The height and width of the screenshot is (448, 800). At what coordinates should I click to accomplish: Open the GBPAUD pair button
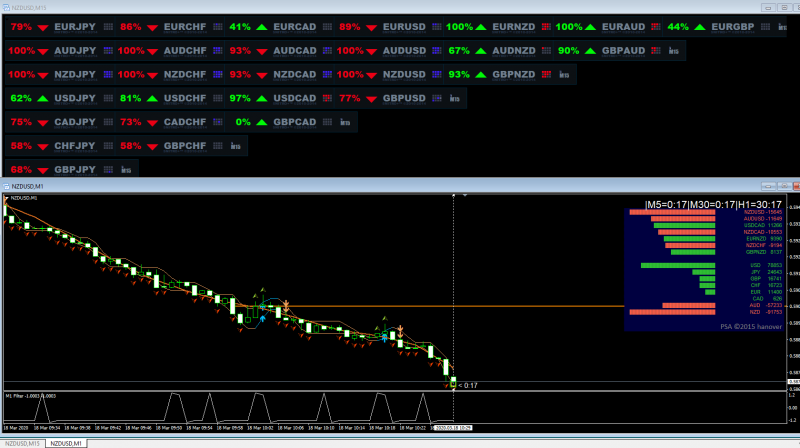(623, 51)
